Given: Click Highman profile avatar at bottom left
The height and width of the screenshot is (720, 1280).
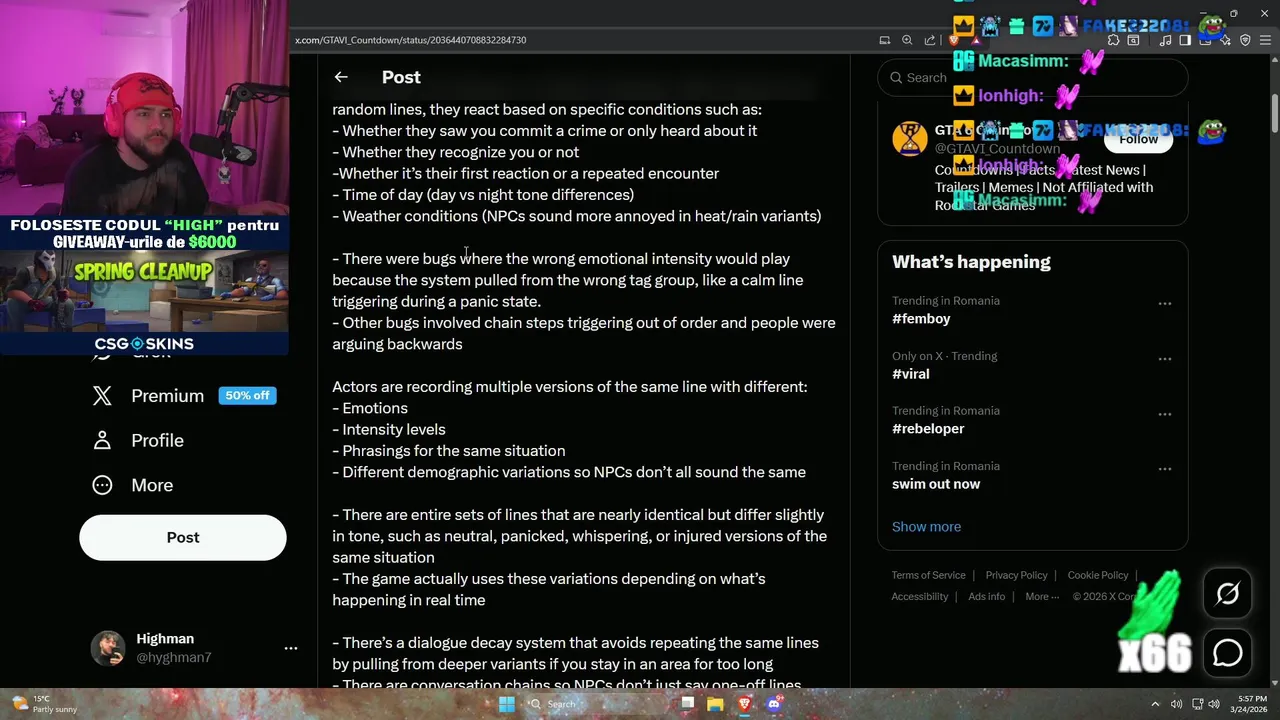Looking at the screenshot, I should 108,648.
